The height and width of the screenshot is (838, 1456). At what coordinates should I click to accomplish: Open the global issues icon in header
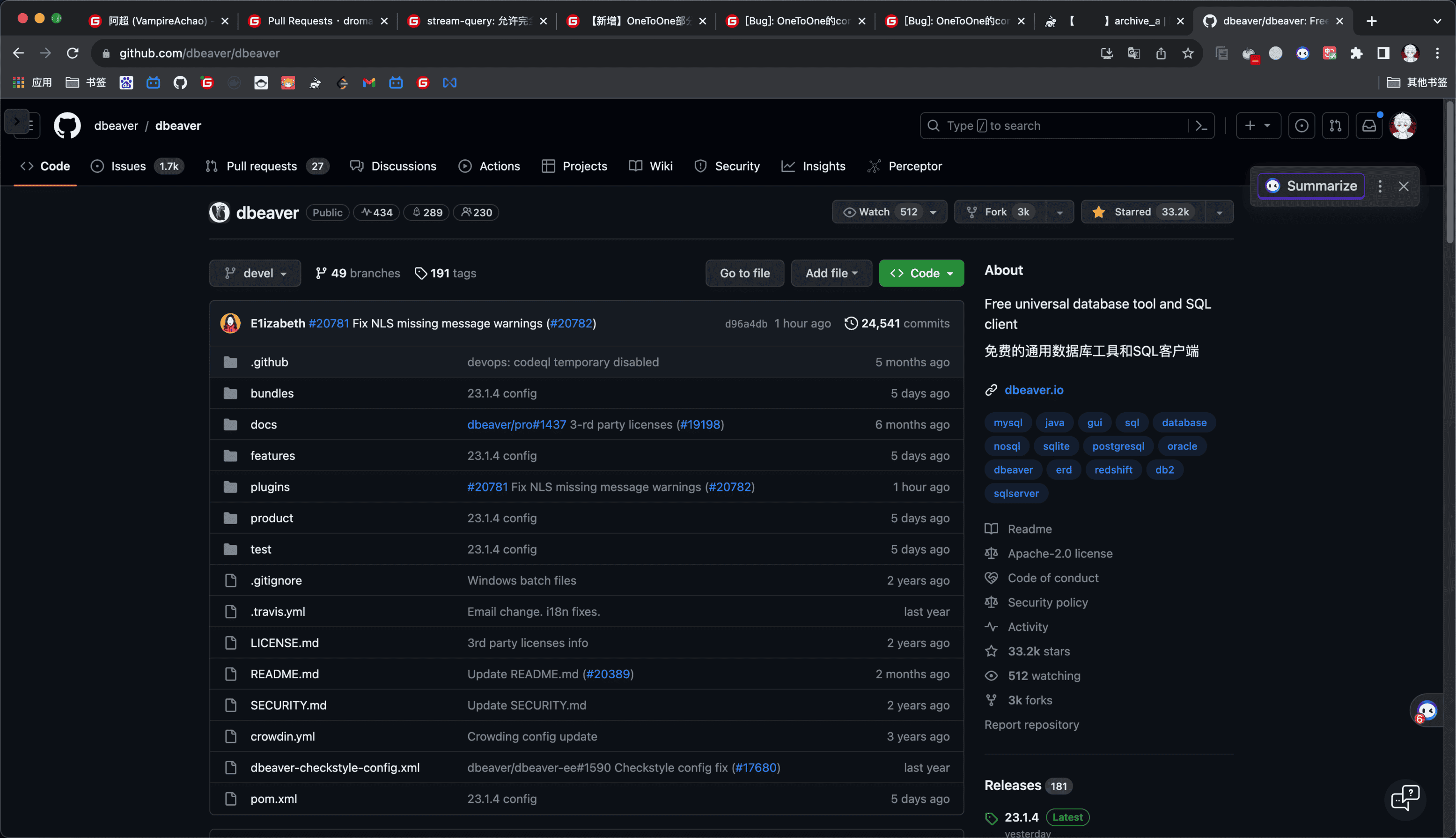[1301, 126]
